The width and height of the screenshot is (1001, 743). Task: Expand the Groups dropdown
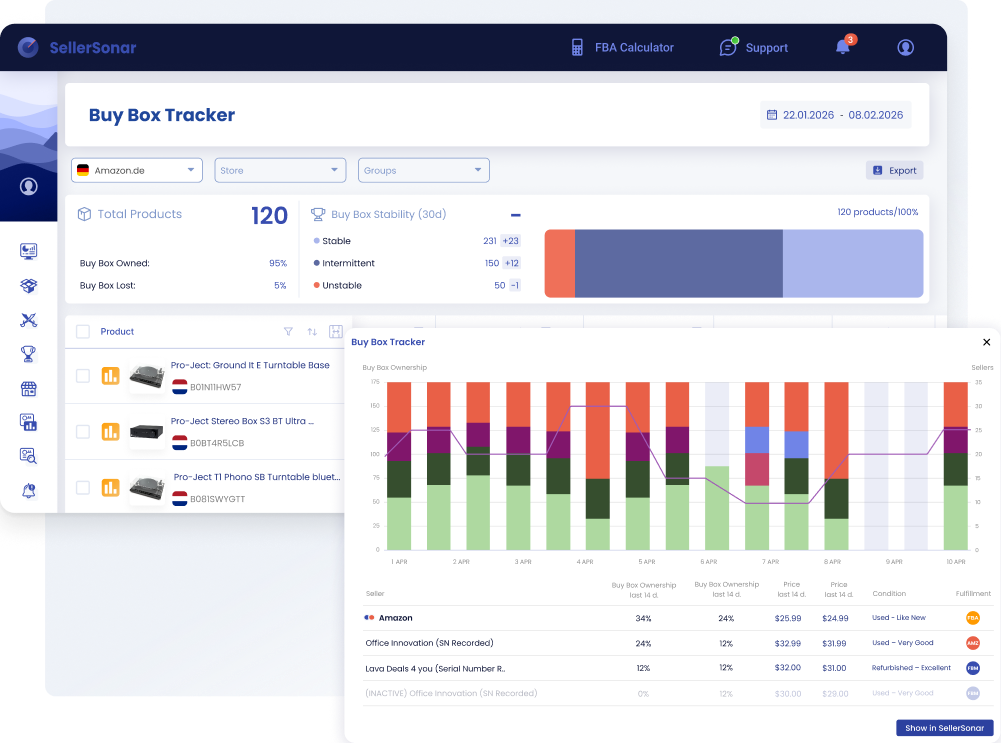424,170
